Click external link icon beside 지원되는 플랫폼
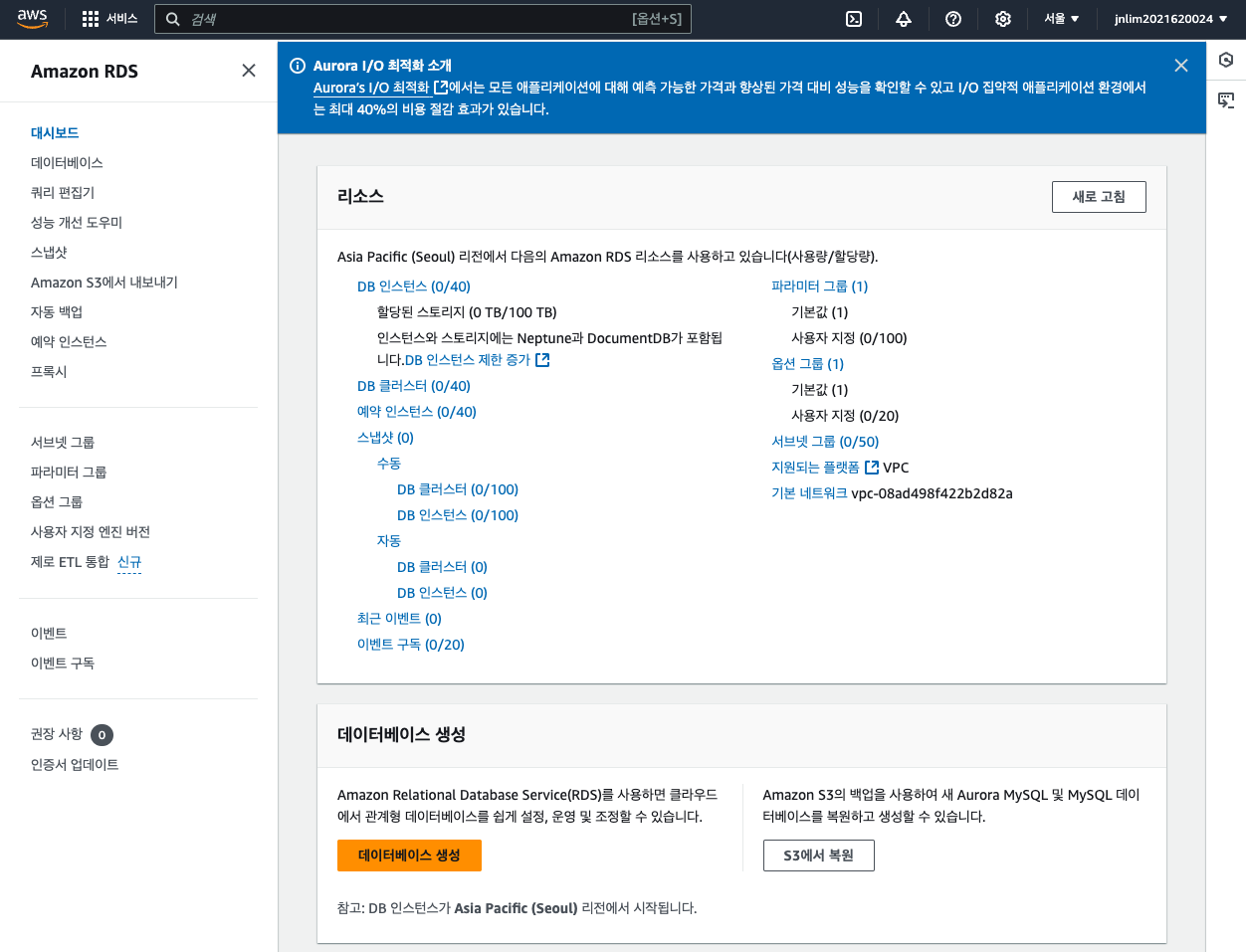Image resolution: width=1246 pixels, height=952 pixels. point(872,468)
